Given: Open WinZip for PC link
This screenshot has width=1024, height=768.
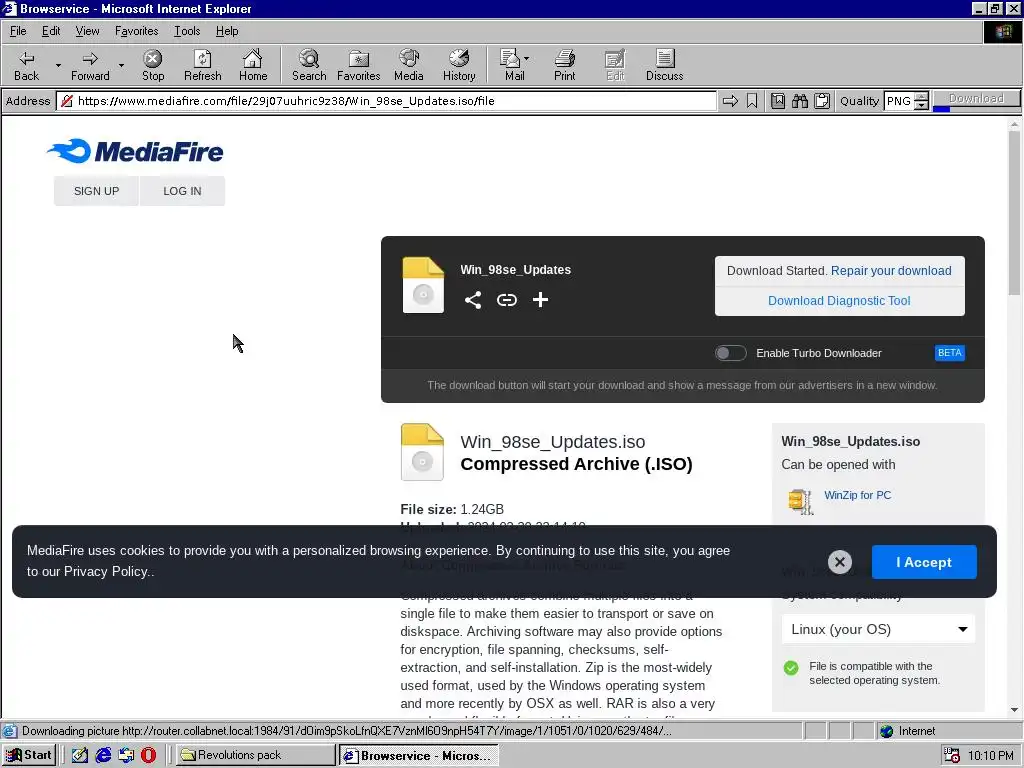Looking at the screenshot, I should (x=857, y=495).
